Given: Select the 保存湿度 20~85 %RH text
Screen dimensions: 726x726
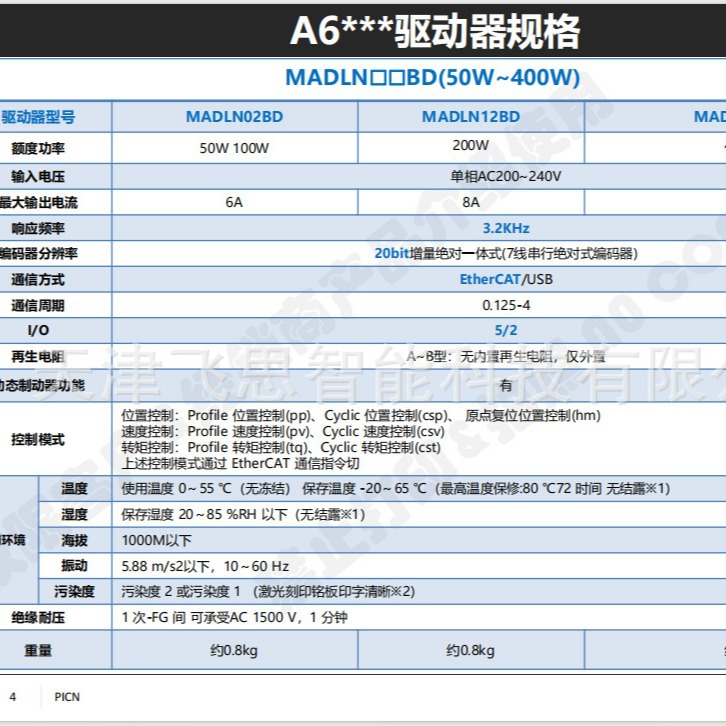Looking at the screenshot, I should [x=244, y=514].
